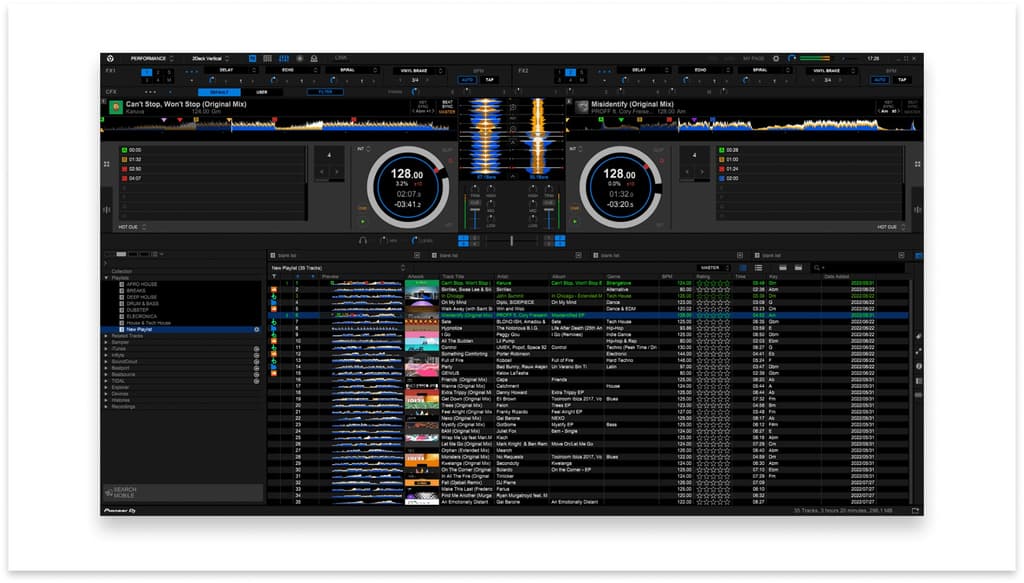Select the DEEP HOUSE playlist

click(140, 297)
